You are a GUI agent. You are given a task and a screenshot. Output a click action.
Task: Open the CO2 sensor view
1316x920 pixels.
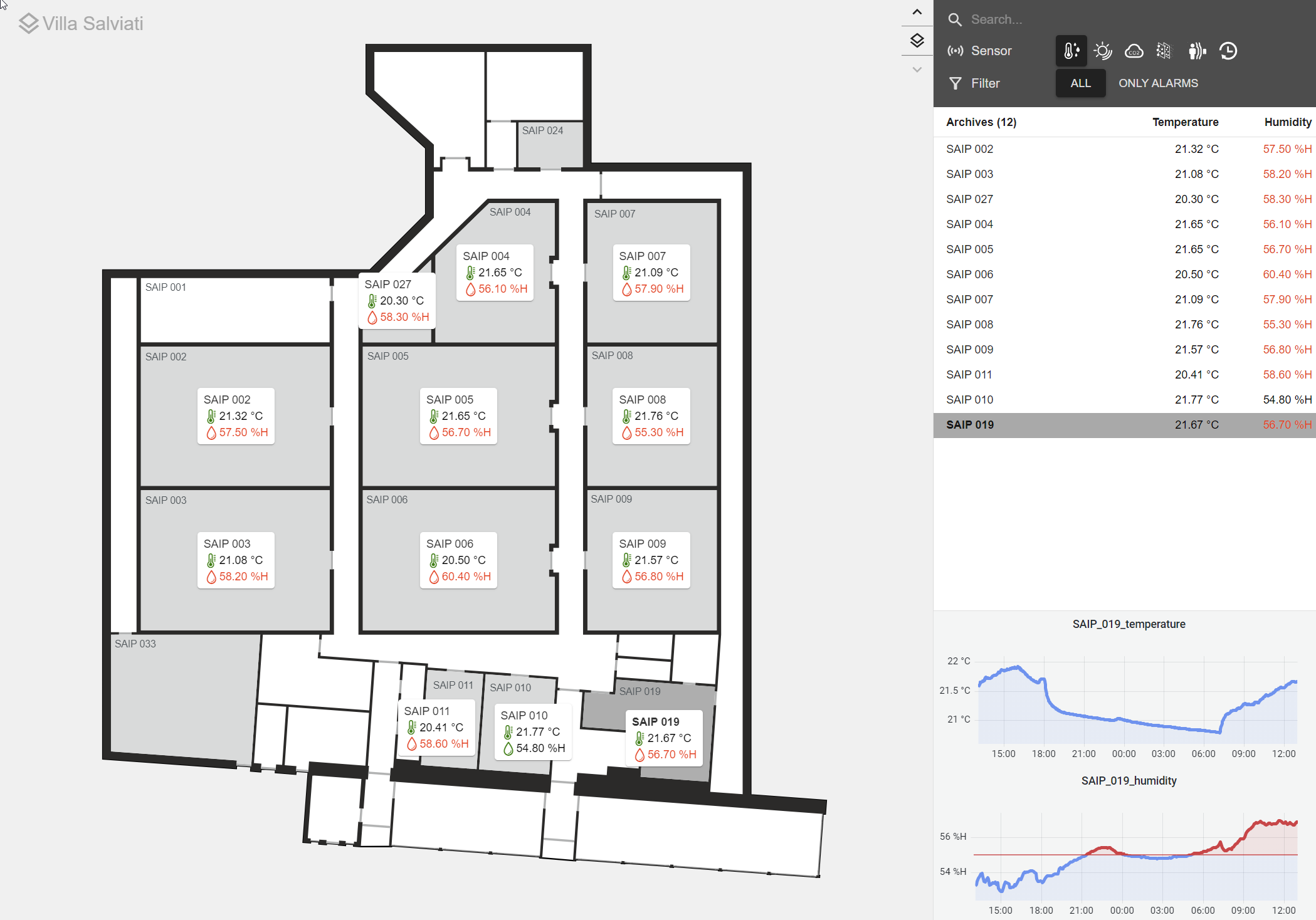pyautogui.click(x=1134, y=51)
